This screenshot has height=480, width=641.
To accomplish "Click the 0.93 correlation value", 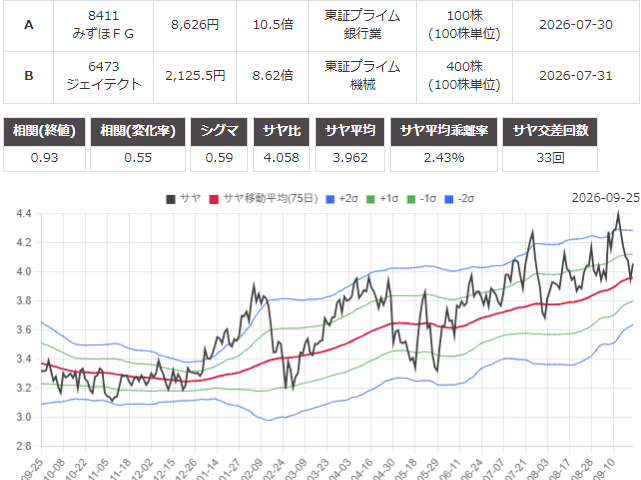I will 44,158.
